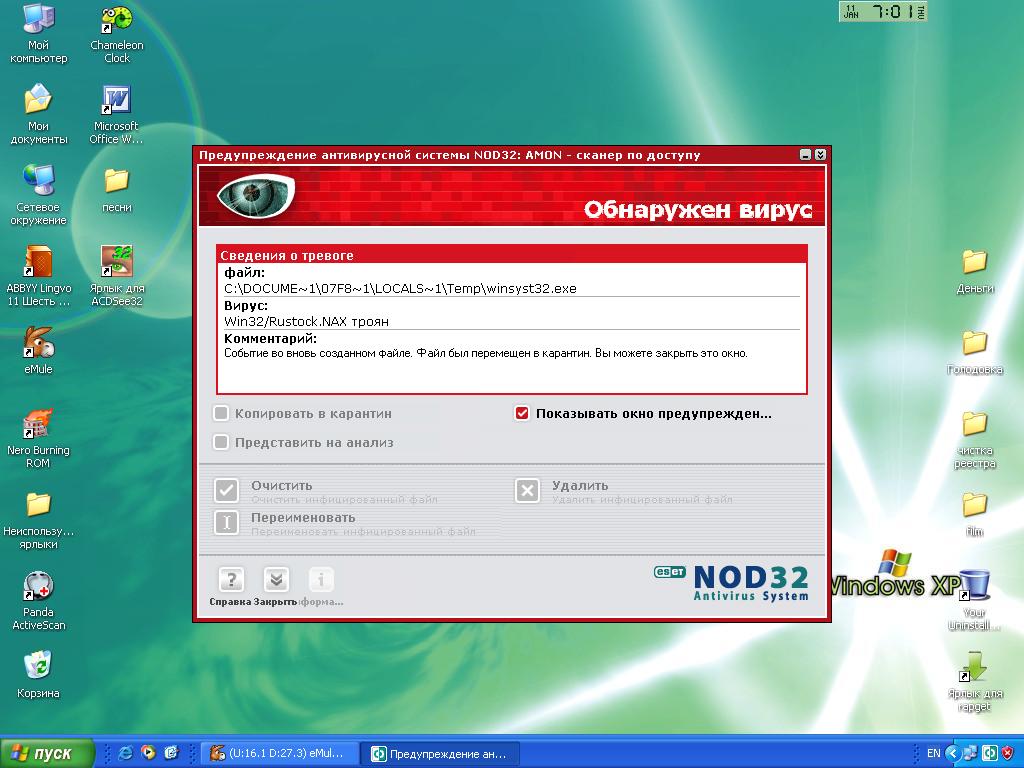This screenshot has width=1024, height=768.
Task: Click the infected file path winsyst32.exe
Action: tap(400, 289)
